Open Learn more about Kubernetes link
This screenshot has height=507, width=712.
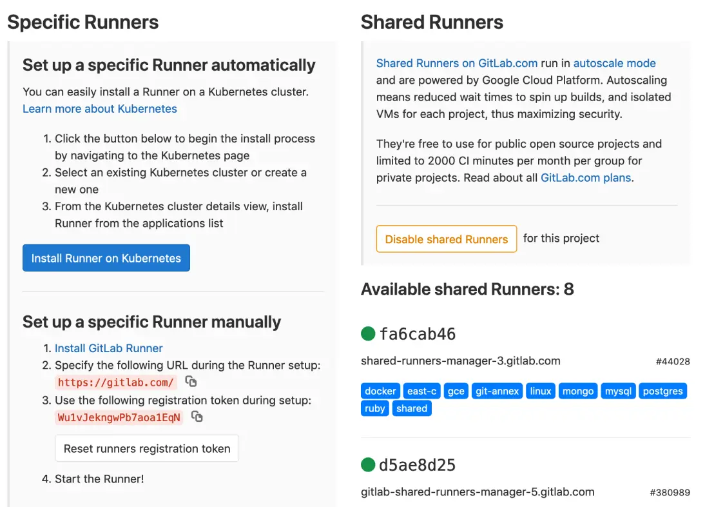click(100, 109)
